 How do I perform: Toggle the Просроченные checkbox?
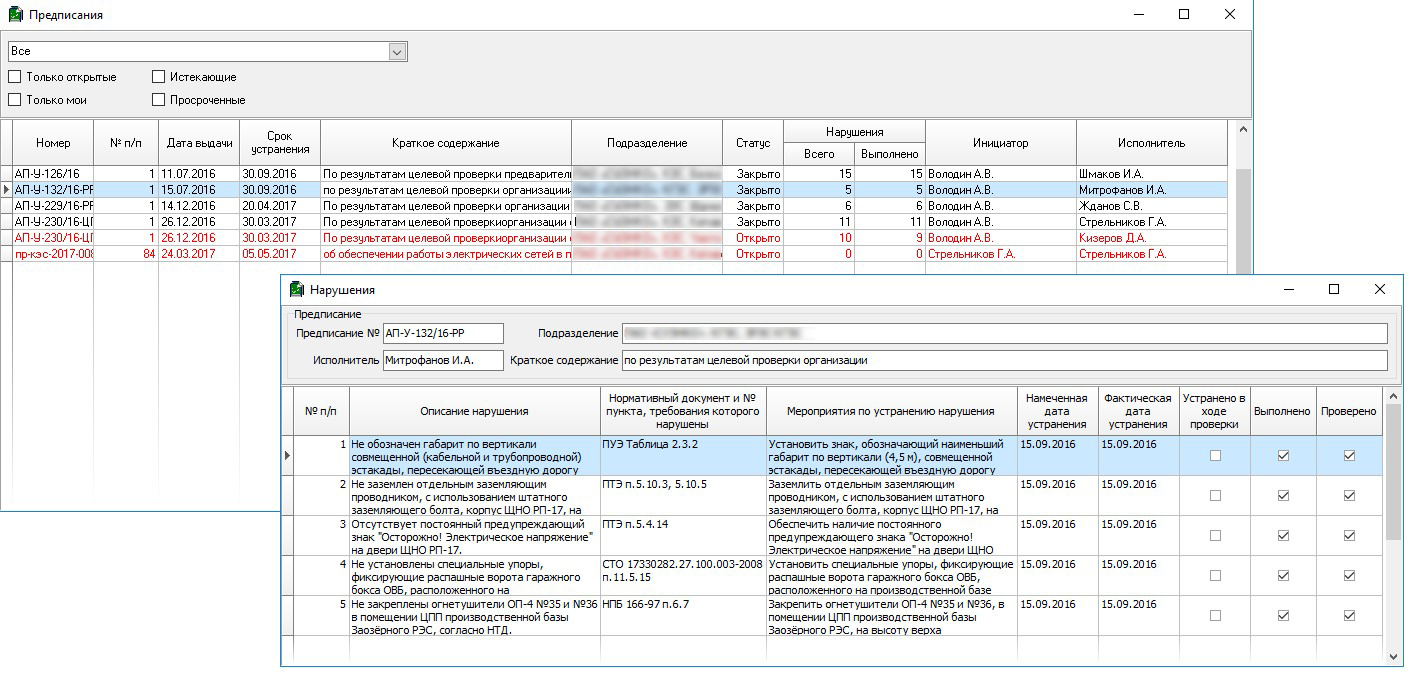click(x=159, y=100)
